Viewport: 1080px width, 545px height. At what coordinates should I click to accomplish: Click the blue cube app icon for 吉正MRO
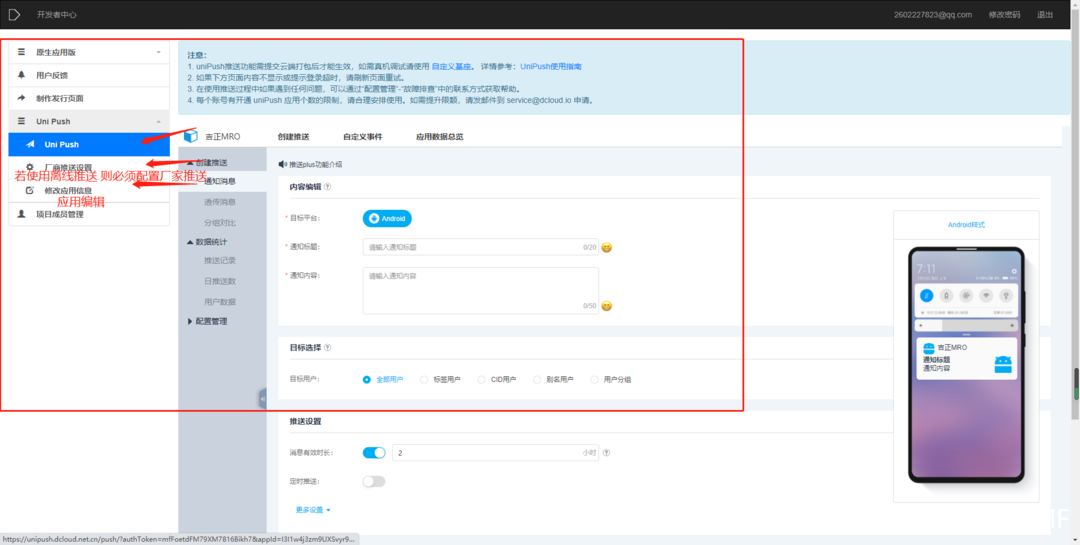click(x=191, y=136)
